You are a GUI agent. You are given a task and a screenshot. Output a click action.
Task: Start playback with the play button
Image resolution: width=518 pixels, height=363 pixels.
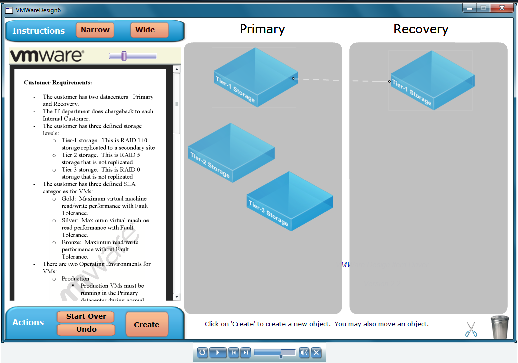(218, 352)
